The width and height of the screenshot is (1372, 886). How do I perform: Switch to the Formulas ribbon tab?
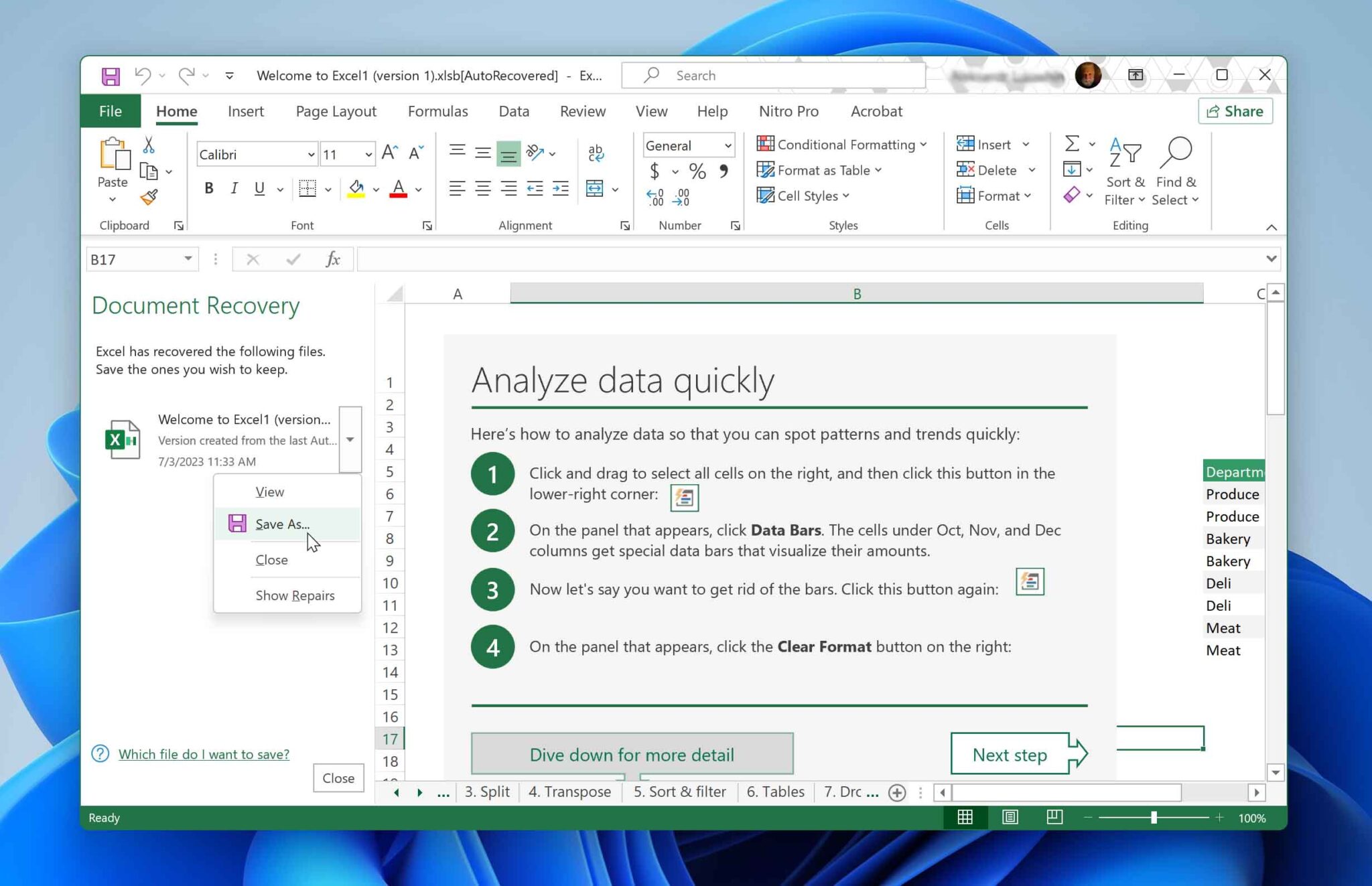click(x=437, y=111)
